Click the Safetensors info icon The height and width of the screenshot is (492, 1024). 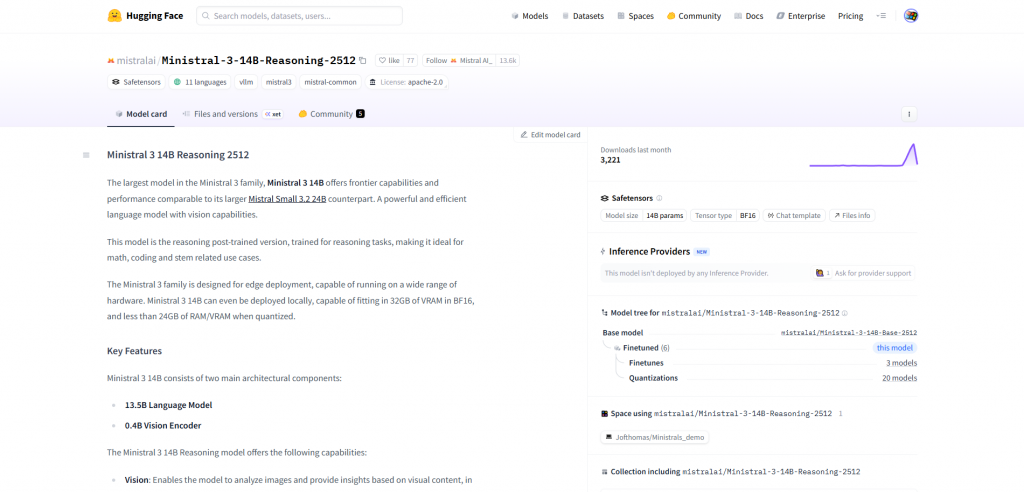point(659,198)
